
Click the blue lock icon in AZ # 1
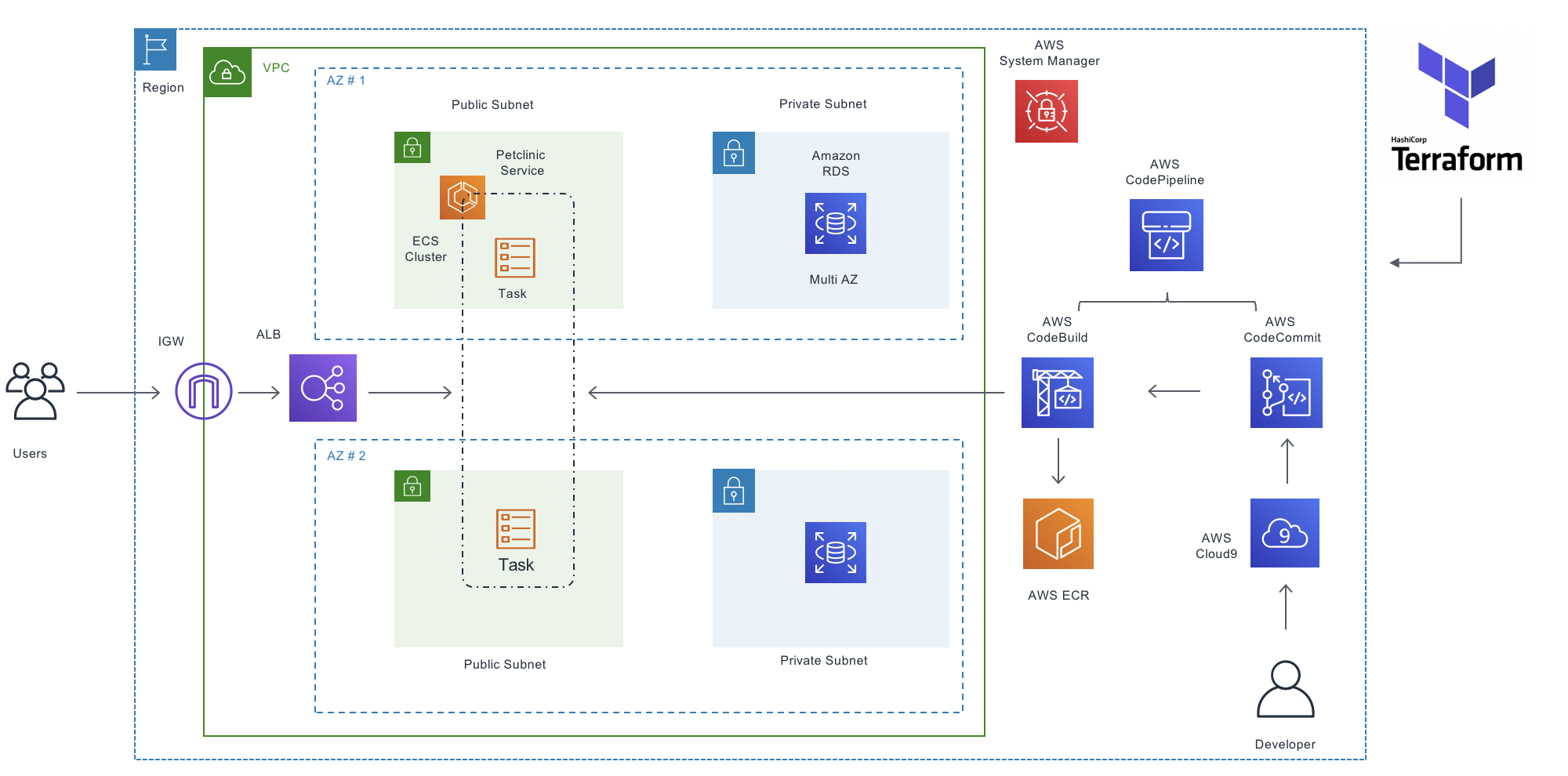coord(734,153)
